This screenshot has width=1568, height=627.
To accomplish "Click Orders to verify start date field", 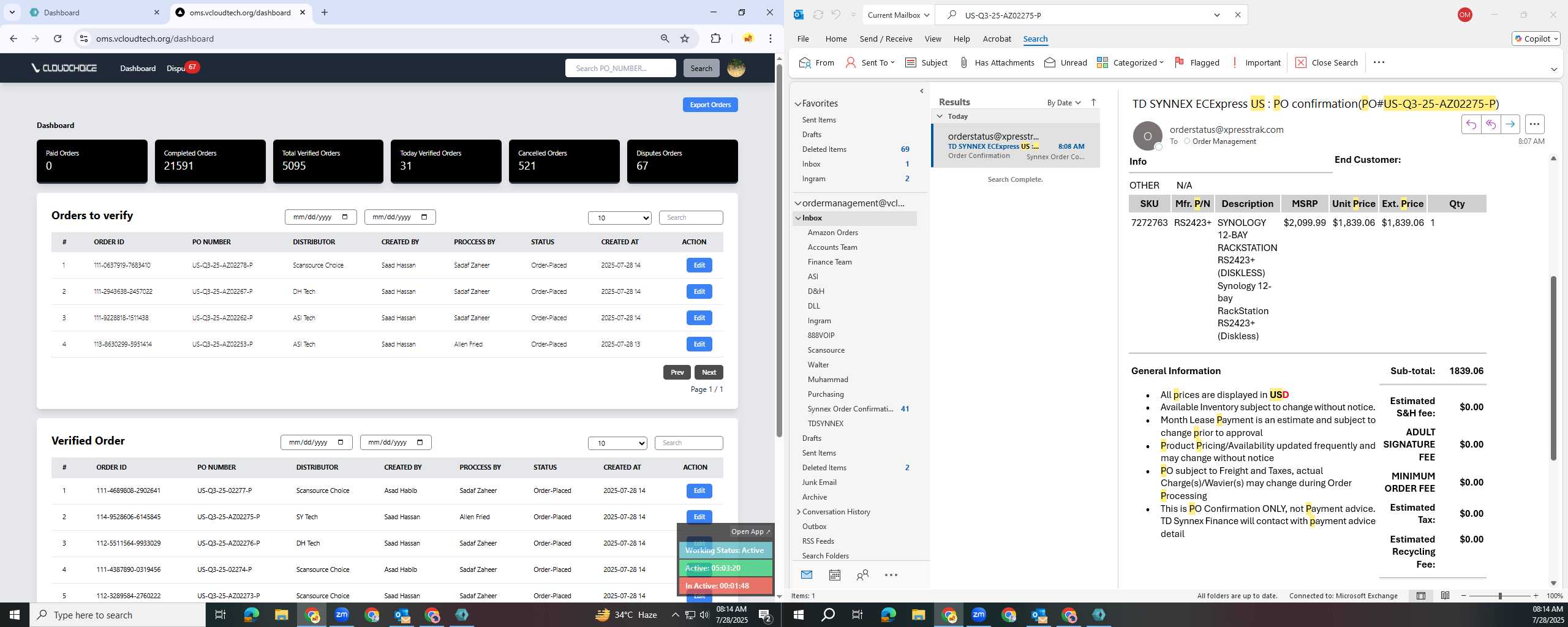I will pos(320,217).
